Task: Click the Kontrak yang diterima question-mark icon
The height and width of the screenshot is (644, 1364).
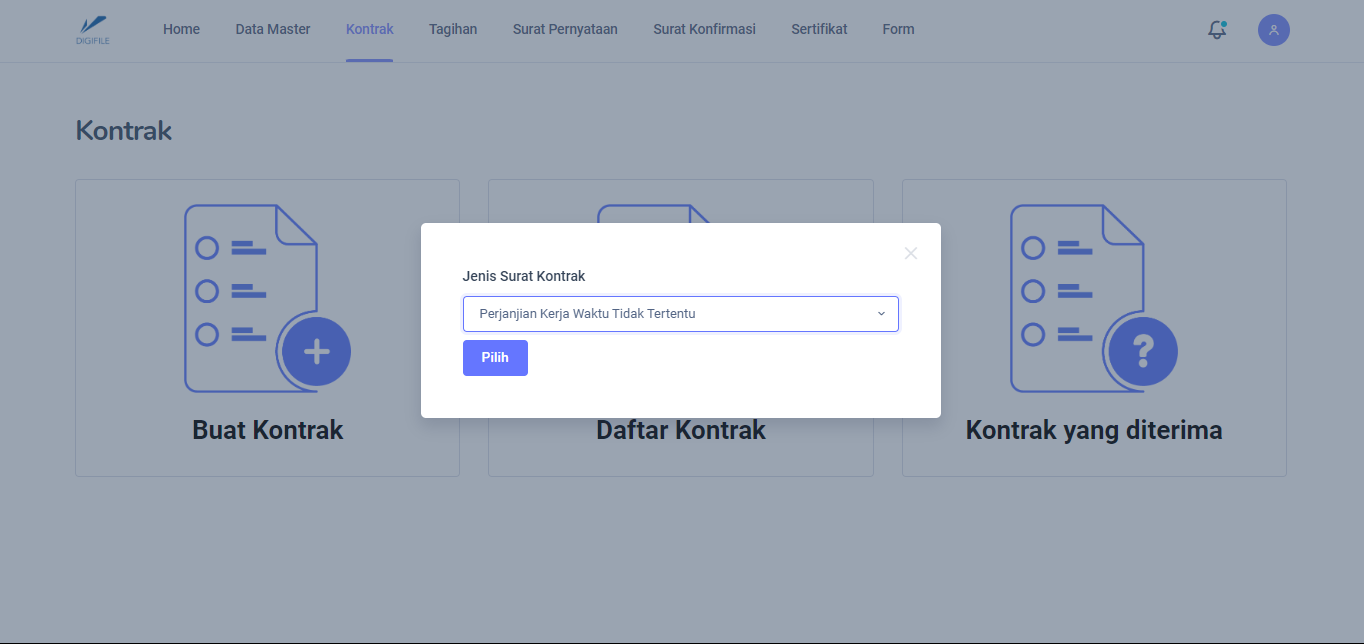Action: coord(1093,298)
